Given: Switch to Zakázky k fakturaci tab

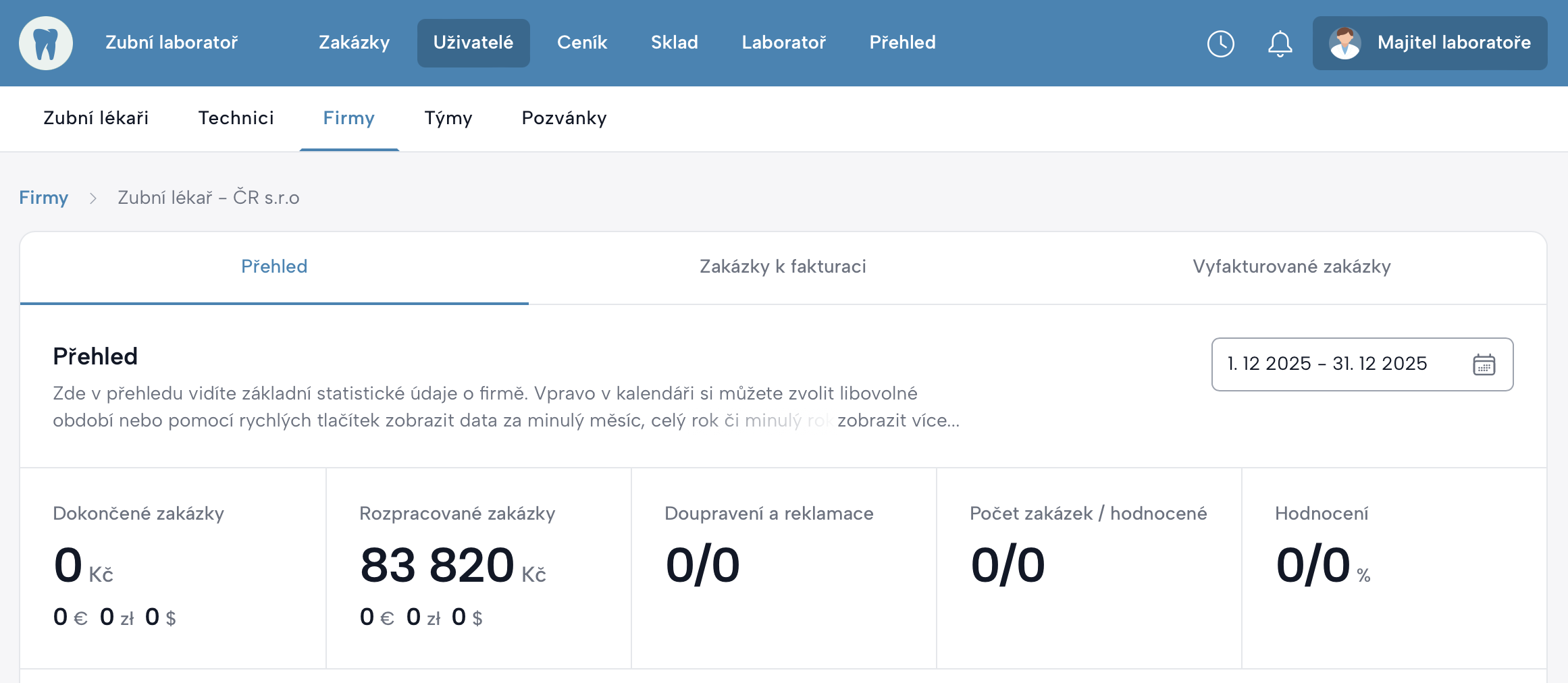Looking at the screenshot, I should [x=783, y=267].
